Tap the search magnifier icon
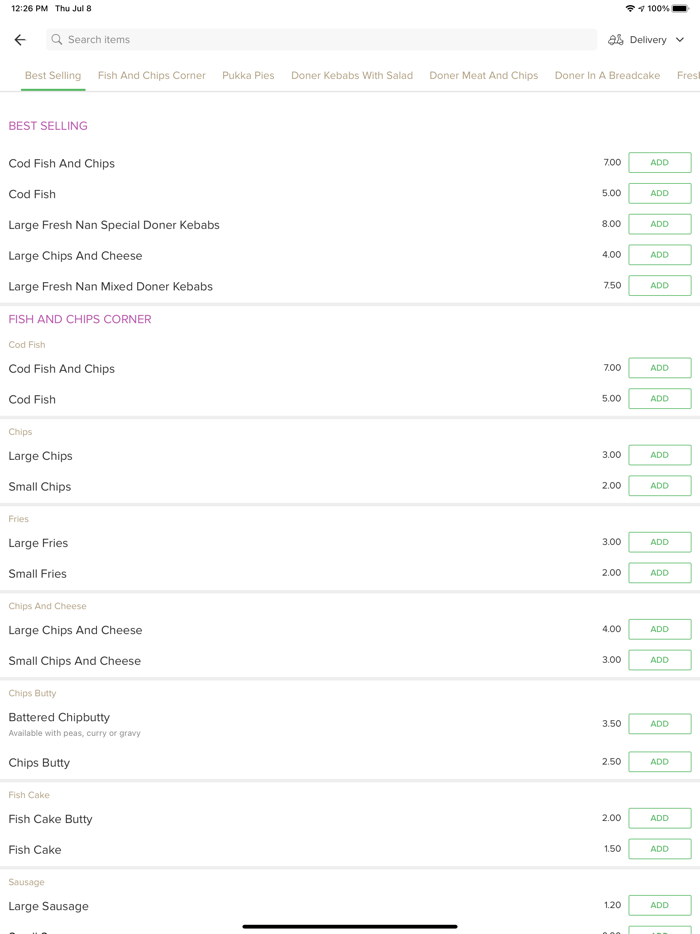This screenshot has height=934, width=700. coord(57,40)
